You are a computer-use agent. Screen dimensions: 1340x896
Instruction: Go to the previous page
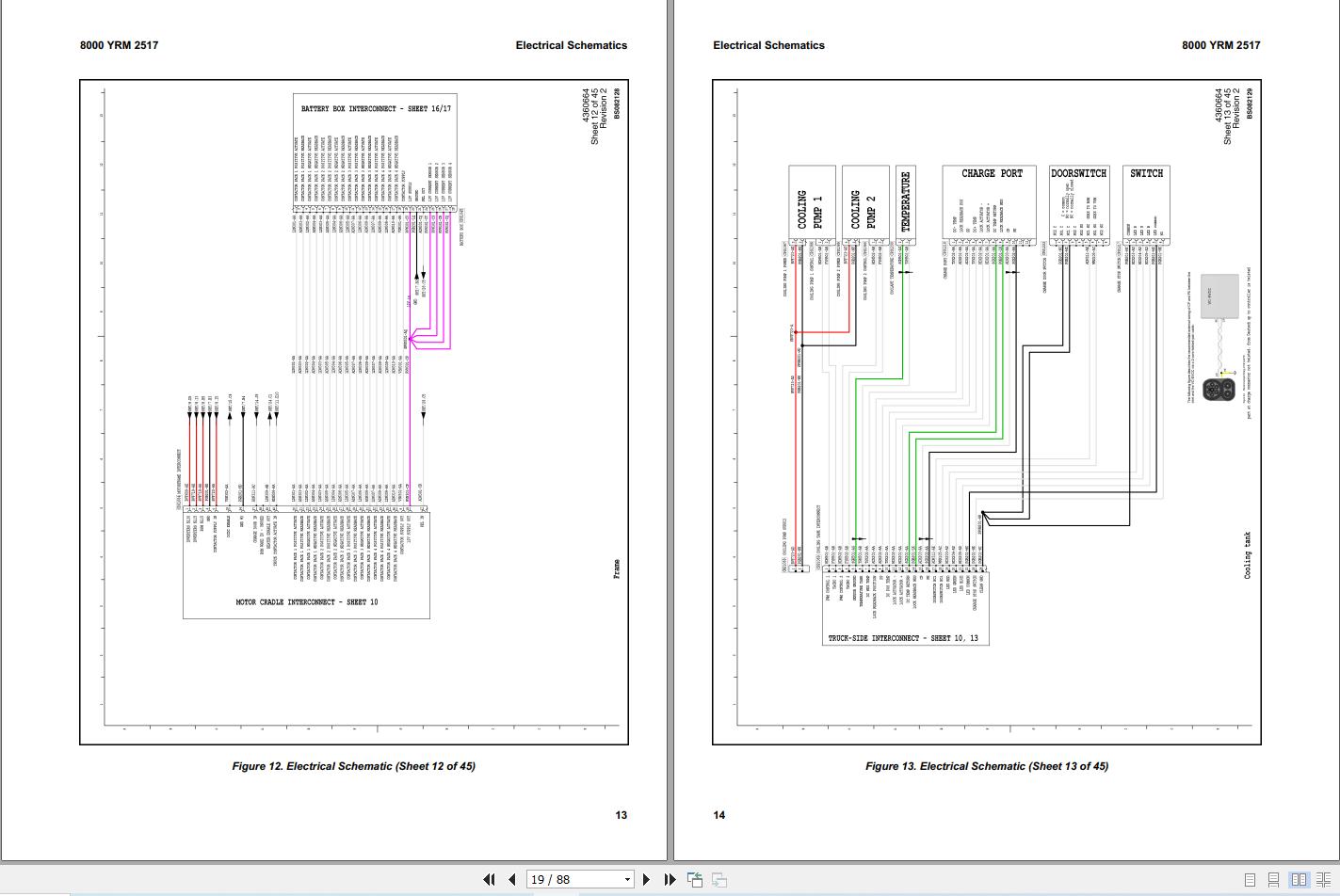(x=511, y=879)
